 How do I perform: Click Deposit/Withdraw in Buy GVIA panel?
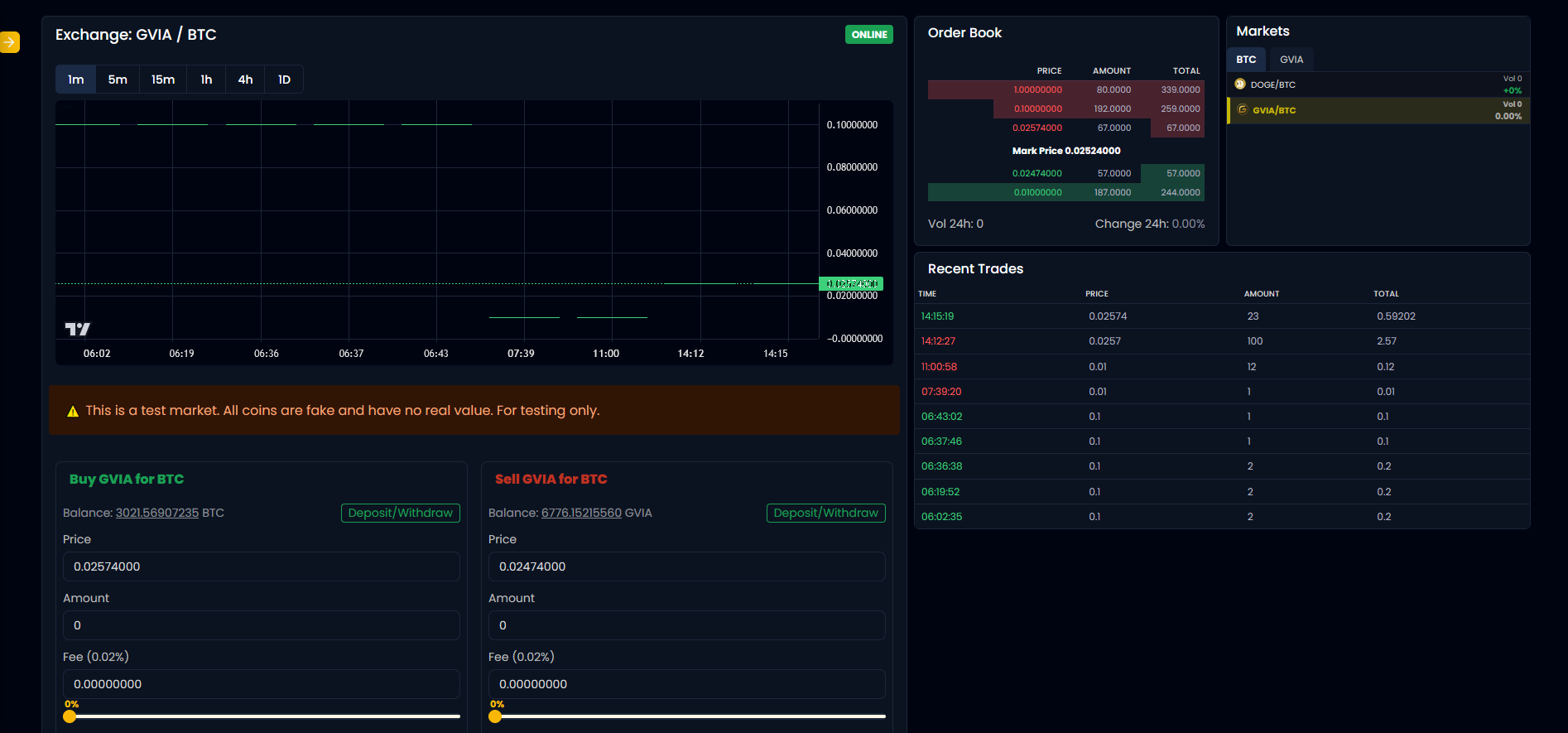tap(400, 513)
